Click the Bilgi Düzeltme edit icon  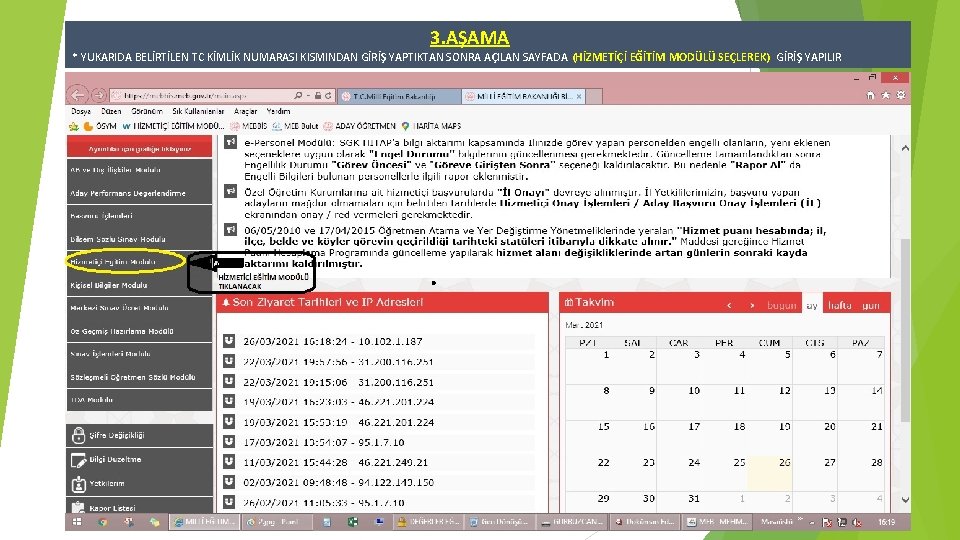click(x=78, y=459)
